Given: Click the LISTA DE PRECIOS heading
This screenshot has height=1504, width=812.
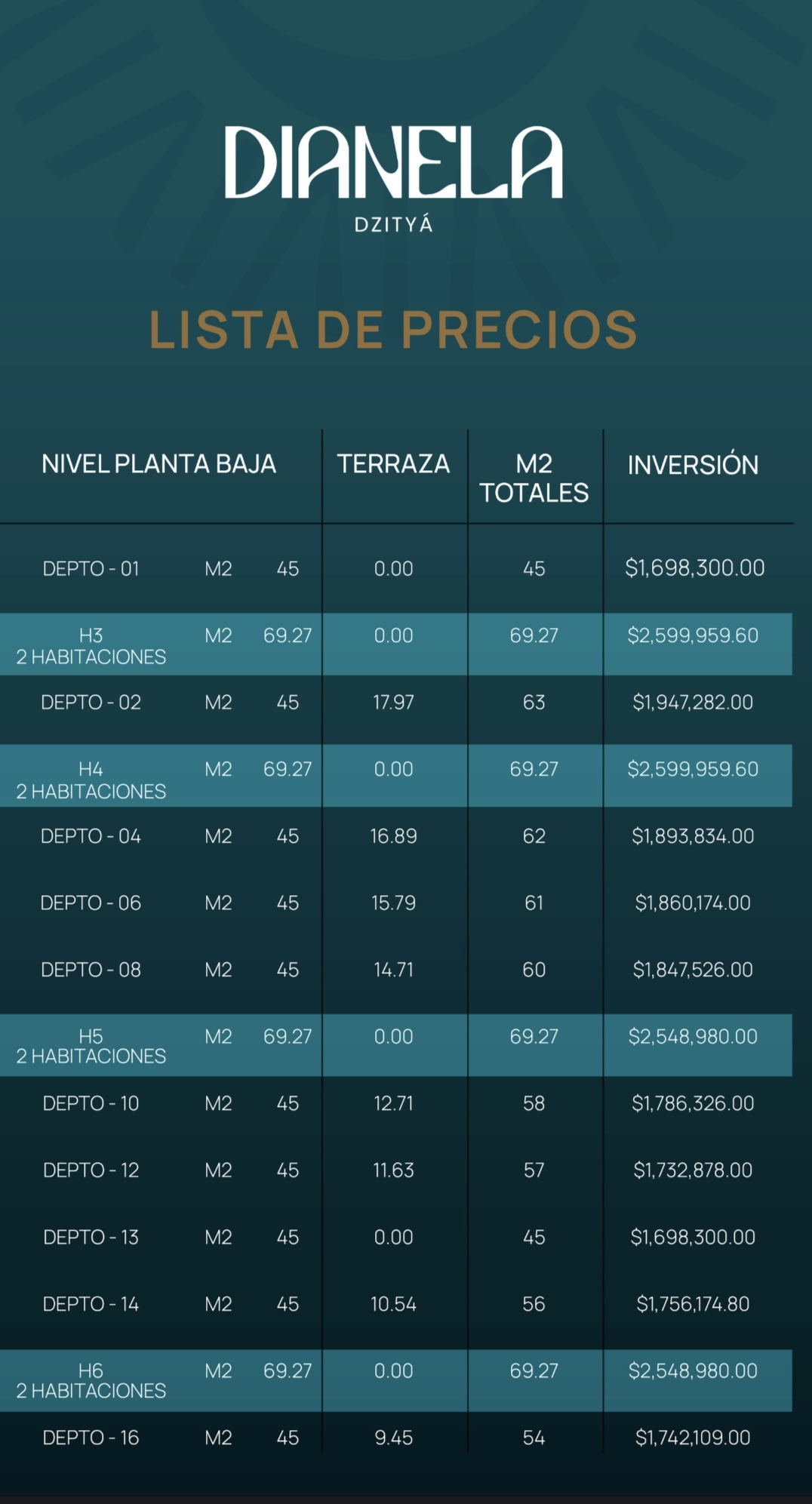Looking at the screenshot, I should 393,330.
